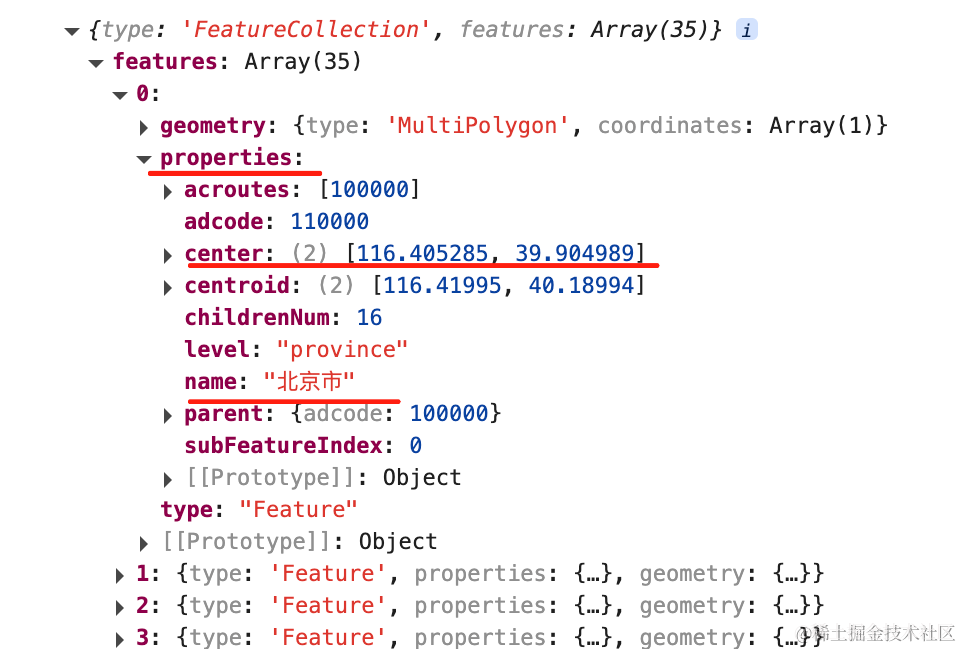Click the 'MultiPolygon' string
Viewport: 962px width, 650px height.
[477, 125]
